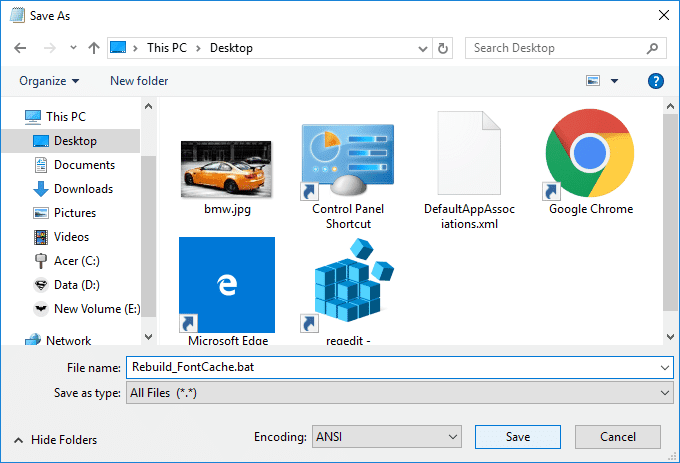
Task: Open the Organize menu
Action: (x=49, y=81)
